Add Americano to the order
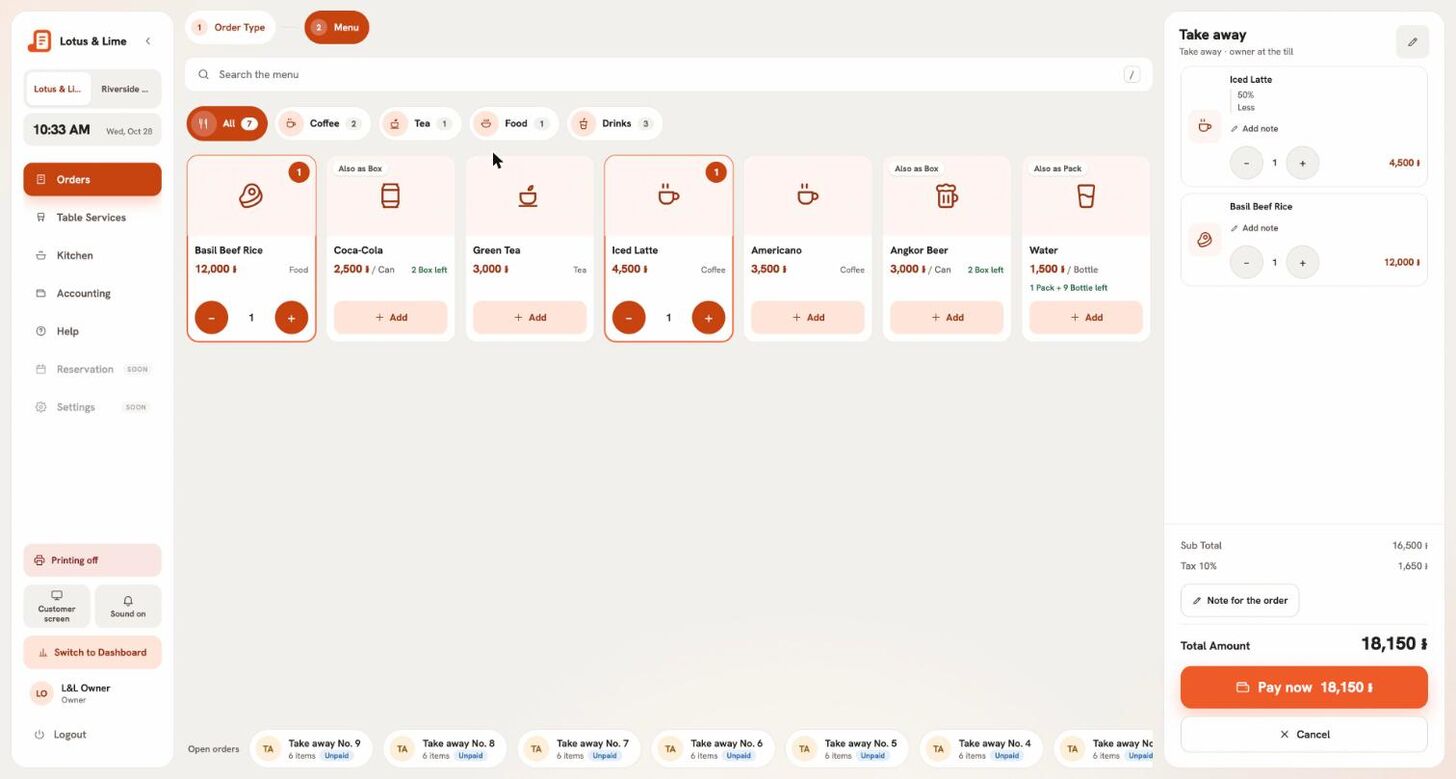The height and width of the screenshot is (779, 1456). coord(808,317)
